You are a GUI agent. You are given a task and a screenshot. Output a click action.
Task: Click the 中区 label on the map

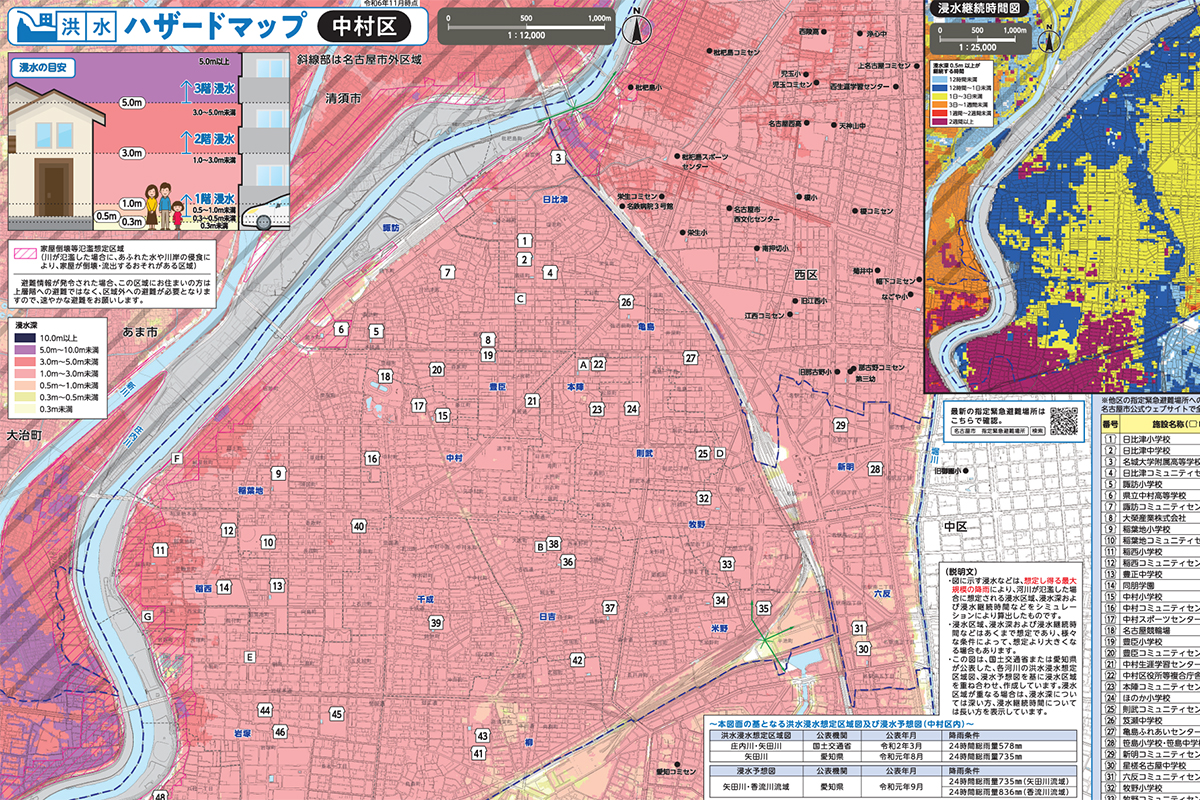click(x=956, y=525)
